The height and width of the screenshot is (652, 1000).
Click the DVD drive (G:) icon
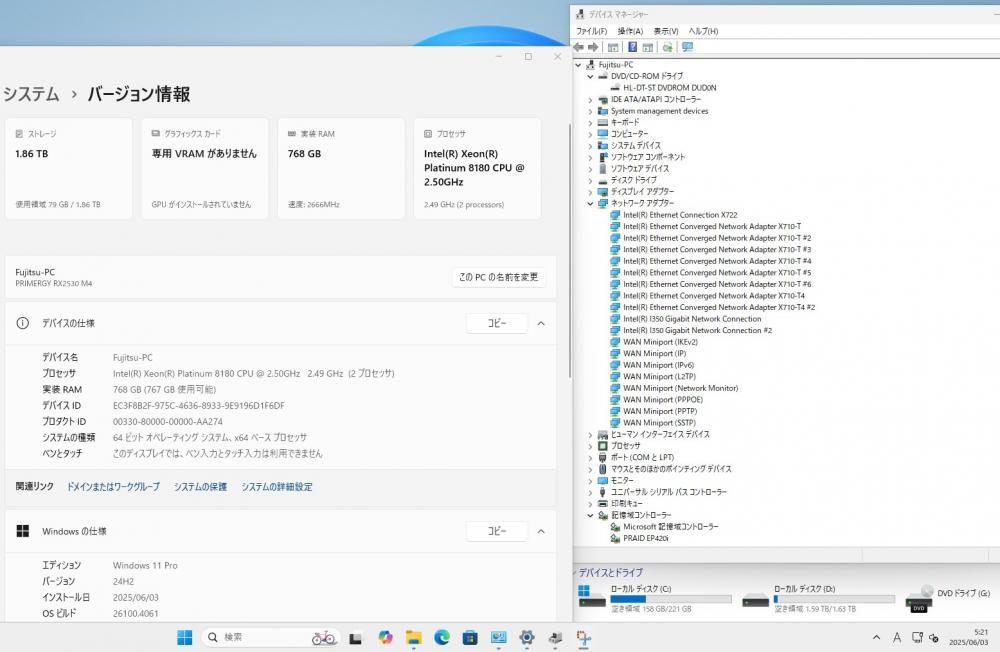[x=919, y=598]
